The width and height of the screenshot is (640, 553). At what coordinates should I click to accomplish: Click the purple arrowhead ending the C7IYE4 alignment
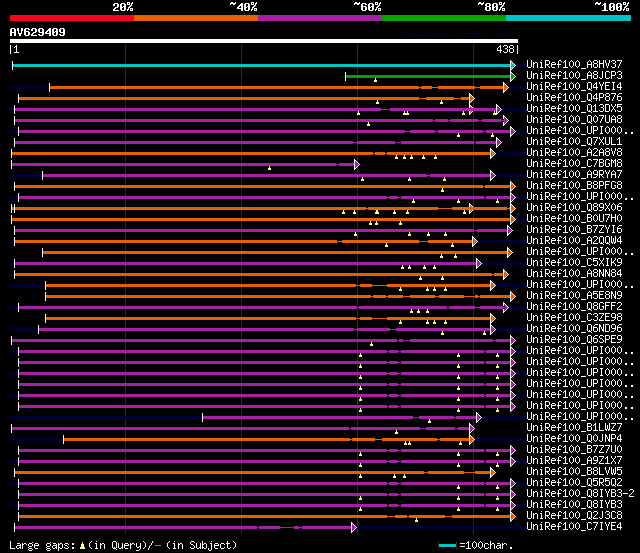click(x=354, y=528)
